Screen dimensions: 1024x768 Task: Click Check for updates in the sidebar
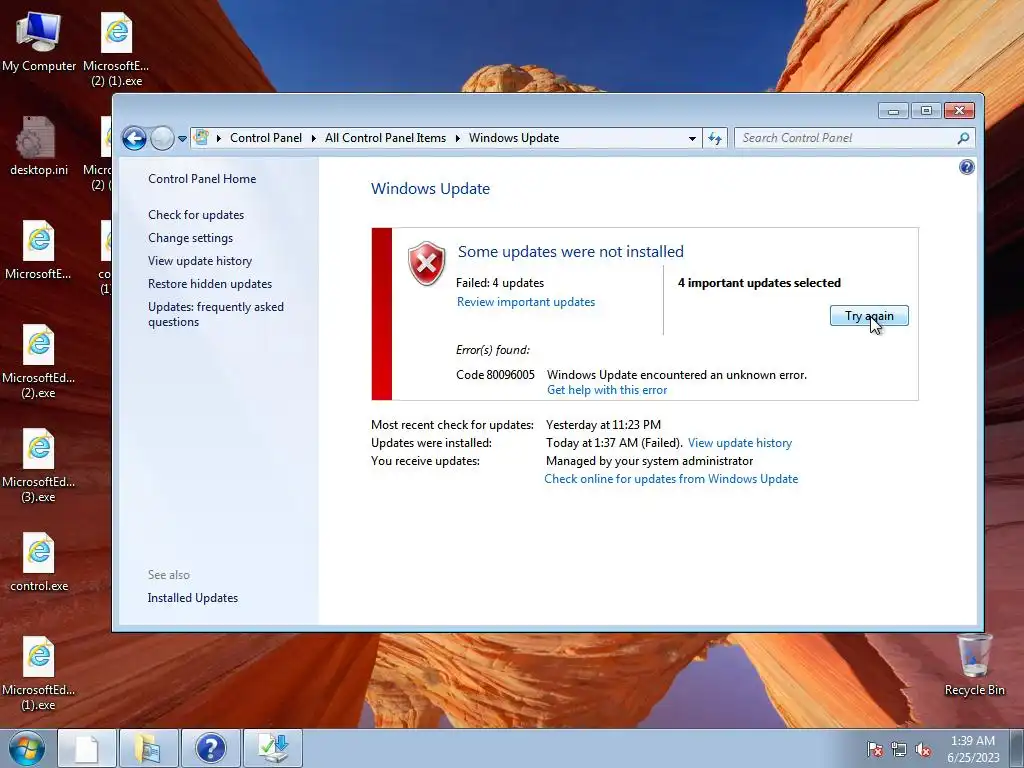(x=196, y=215)
